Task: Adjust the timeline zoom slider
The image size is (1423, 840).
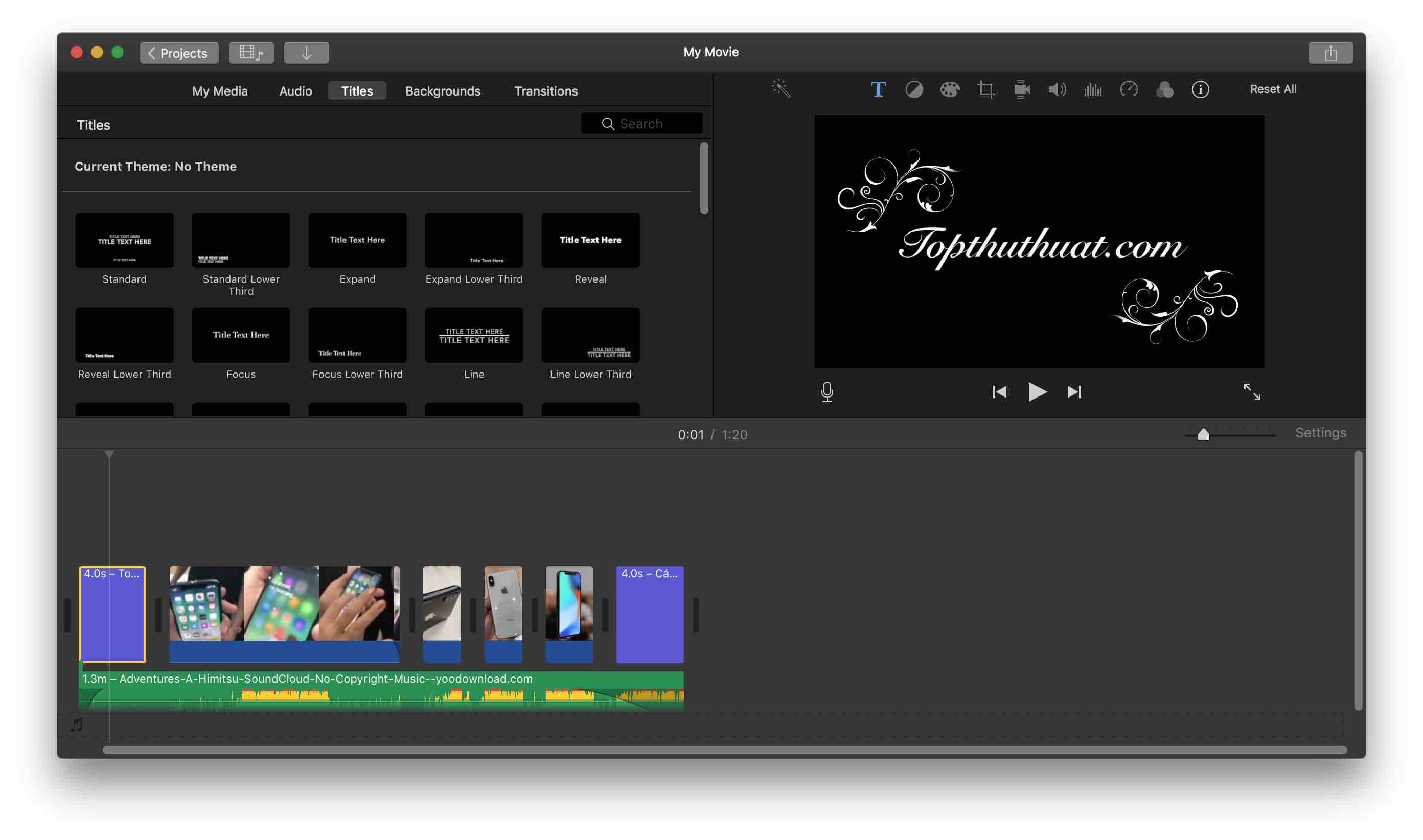Action: (x=1203, y=435)
